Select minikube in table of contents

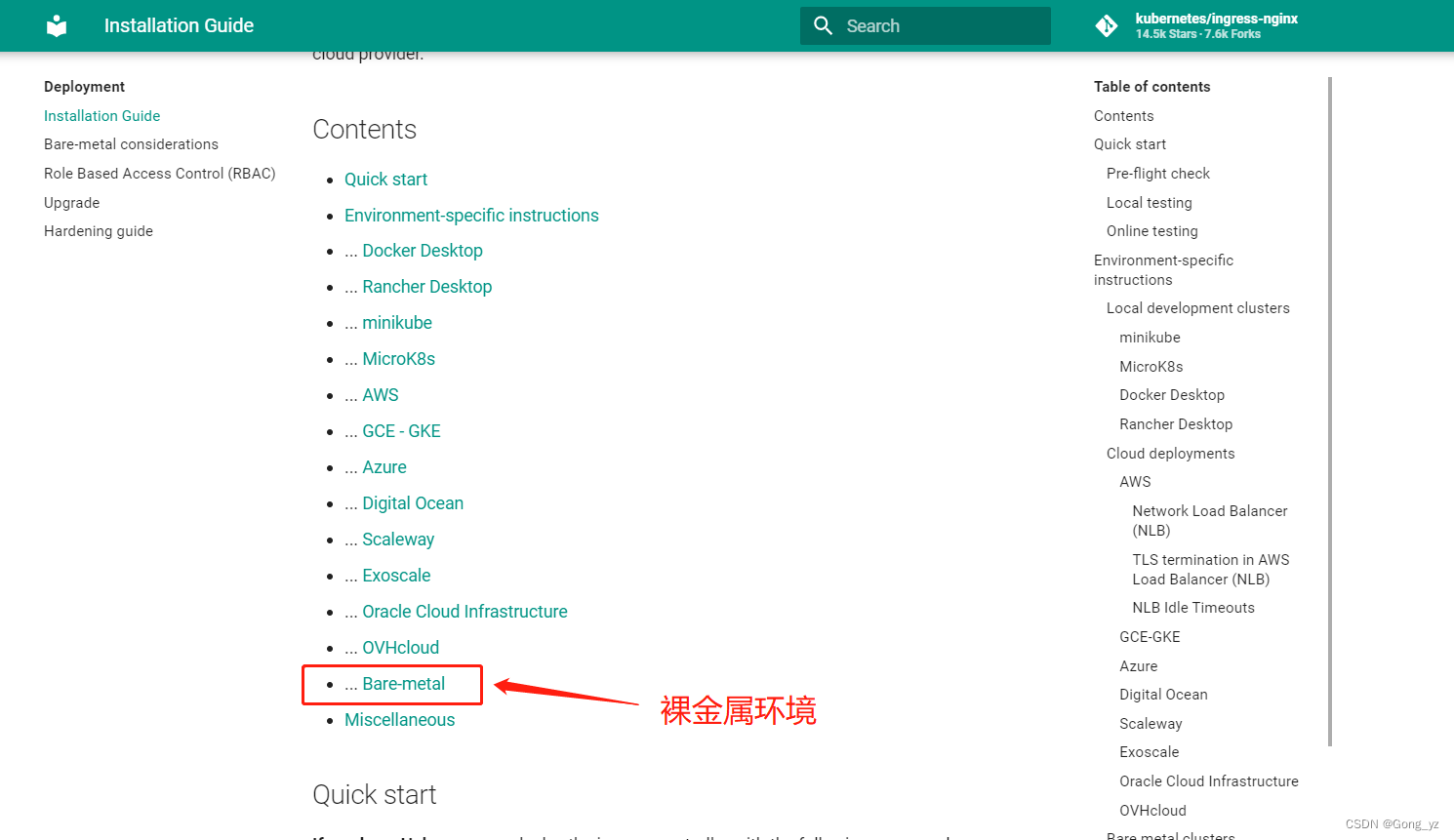(1150, 338)
